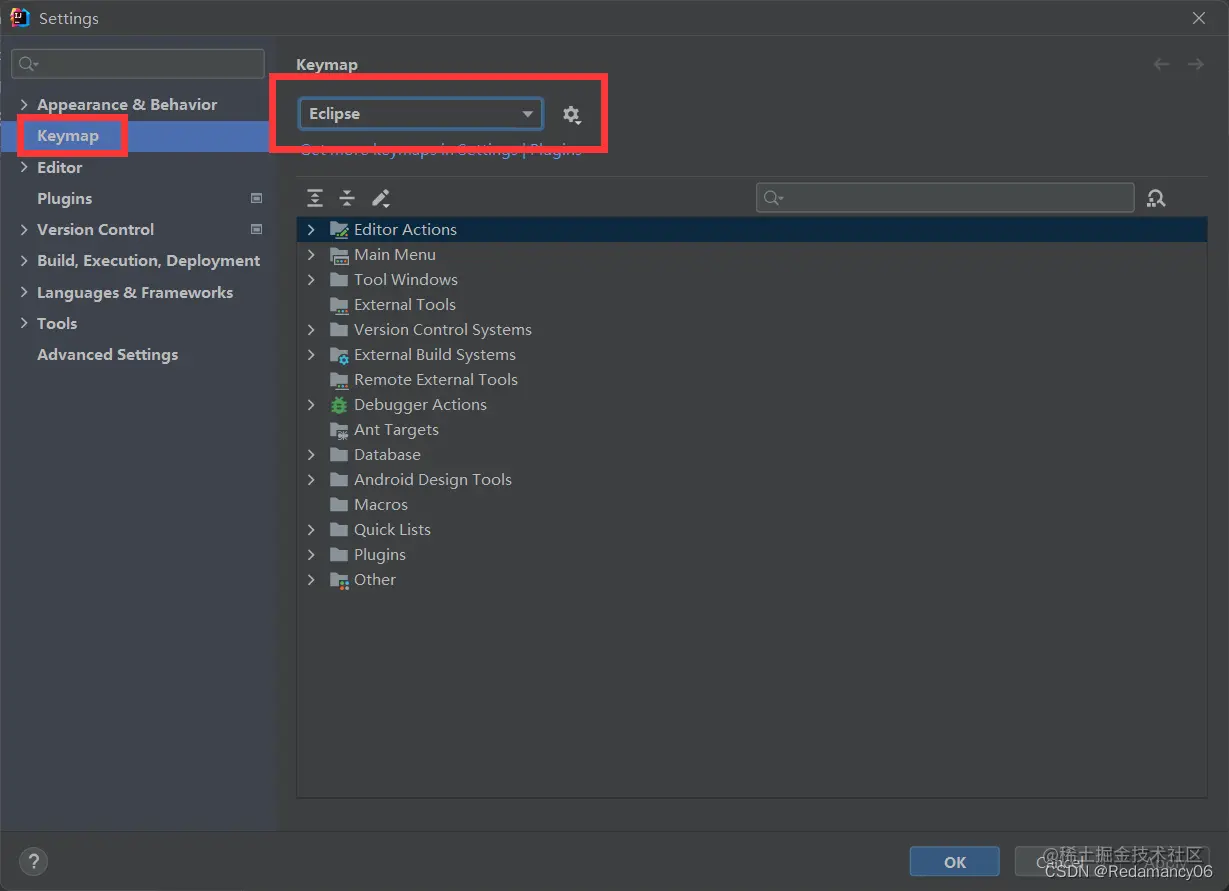This screenshot has height=891, width=1229.
Task: Open the keymap gear options menu
Action: tap(571, 114)
